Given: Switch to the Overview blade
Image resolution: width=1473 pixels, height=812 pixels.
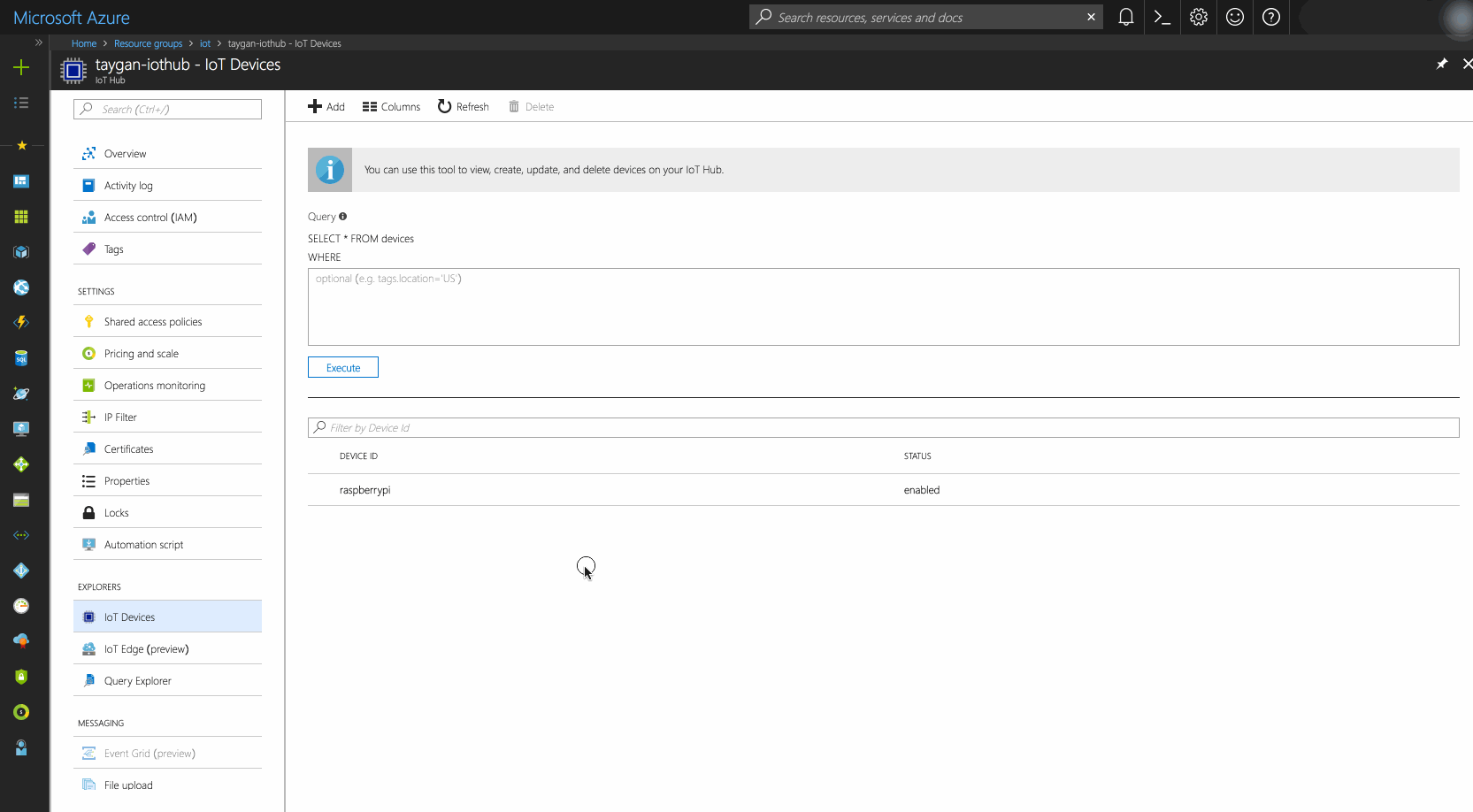Looking at the screenshot, I should [124, 153].
